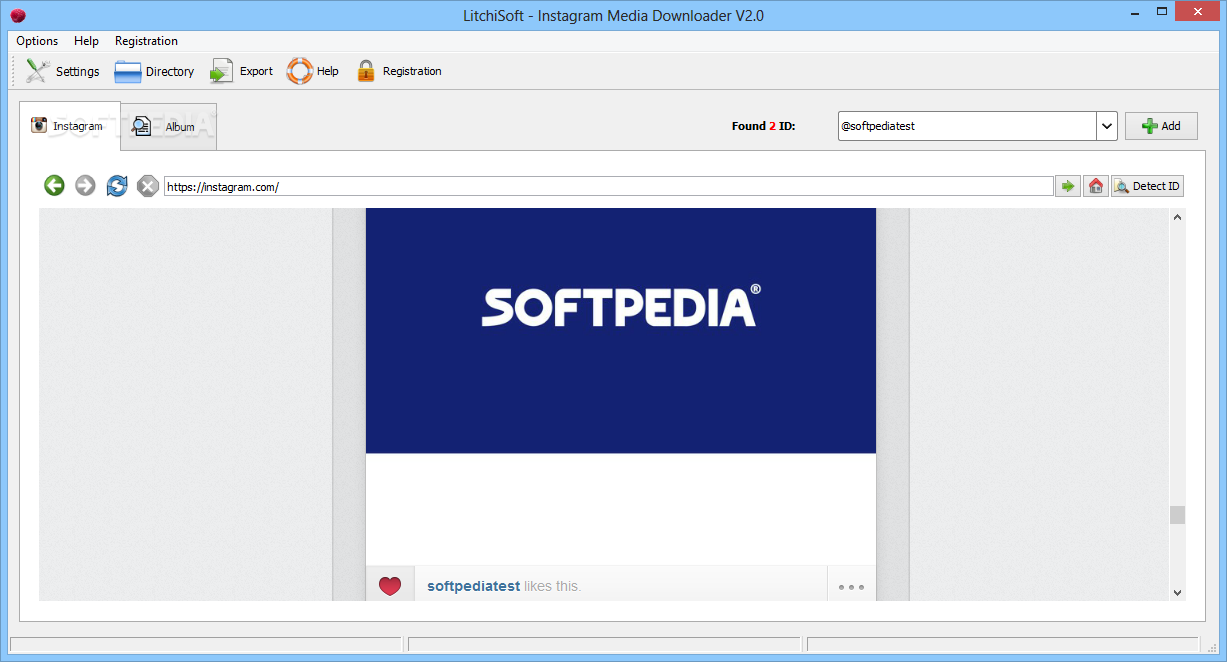Open the Help menu in menu bar
Screen dimensions: 1227x662
(86, 41)
